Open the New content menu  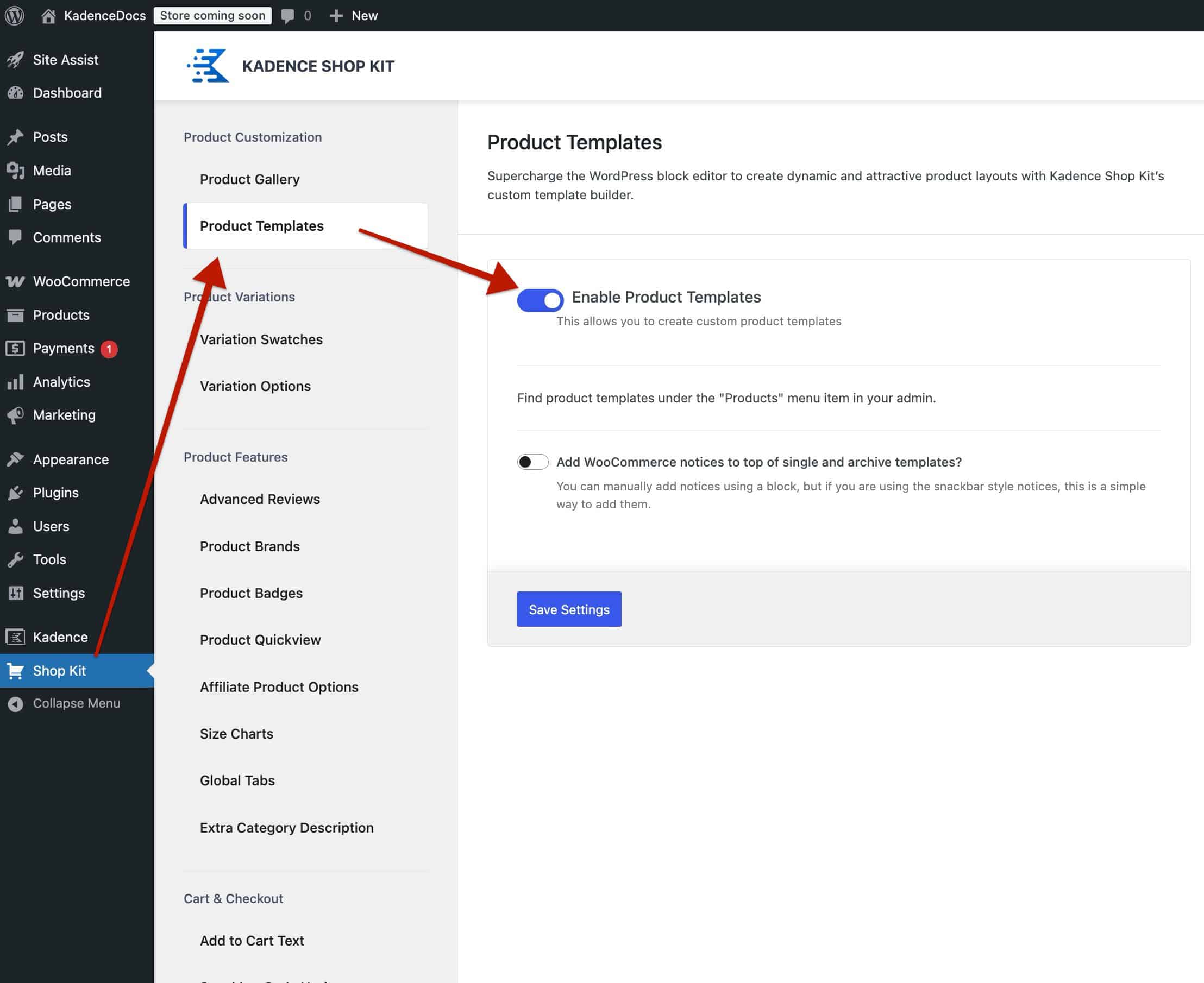[x=354, y=16]
